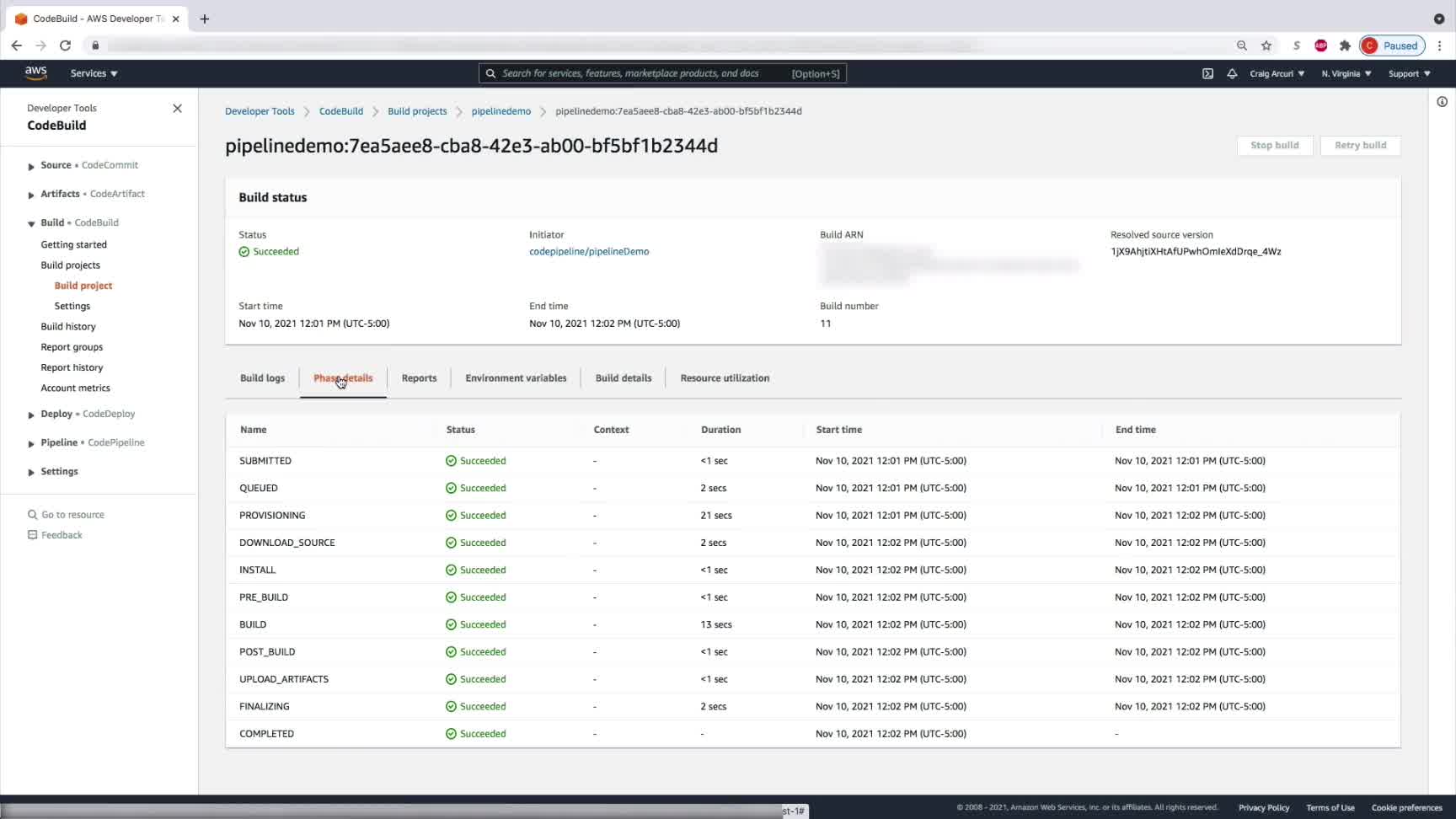
Task: Open a new browser tab with plus icon
Action: (x=205, y=19)
